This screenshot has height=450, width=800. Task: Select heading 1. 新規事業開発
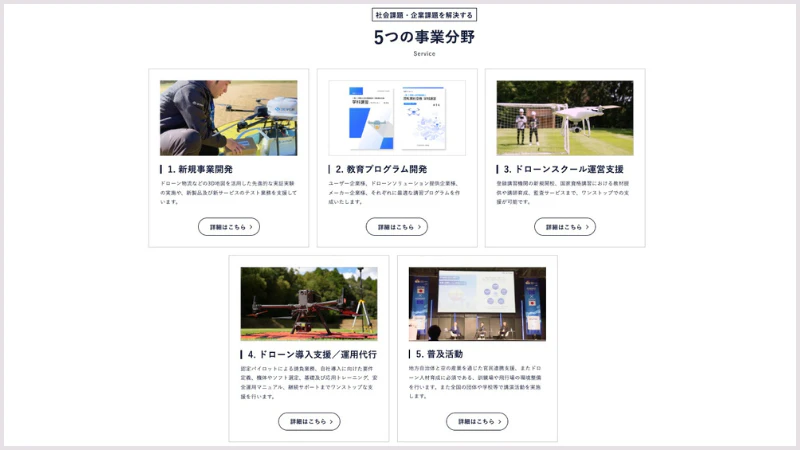(199, 169)
